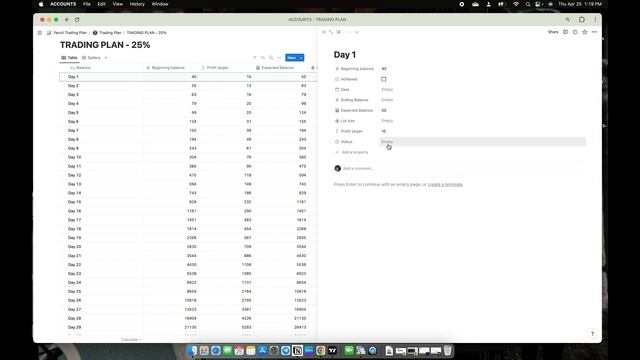Image resolution: width=640 pixels, height=360 pixels.
Task: Open side-peek as full page icon
Action: pos(331,32)
